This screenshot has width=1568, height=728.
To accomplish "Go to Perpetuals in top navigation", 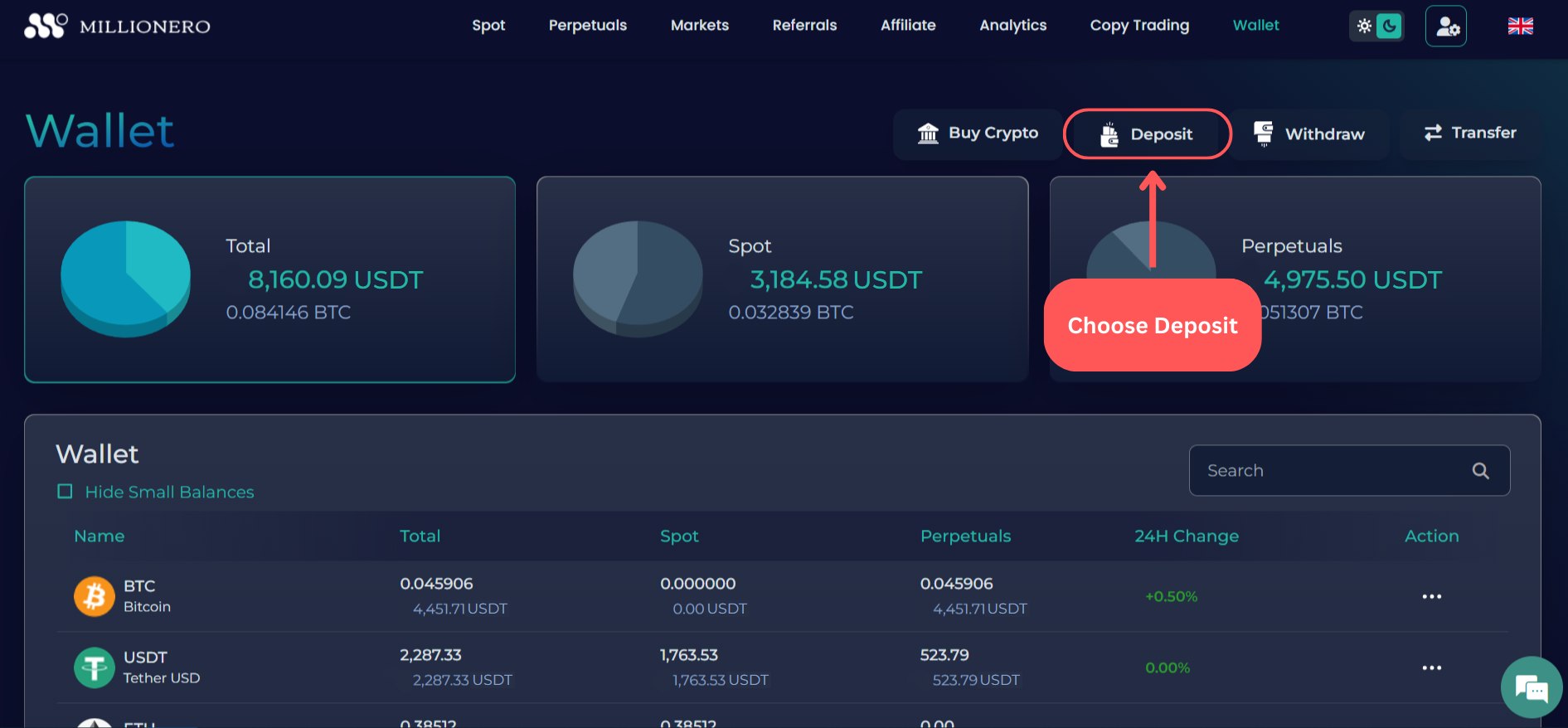I will (x=587, y=26).
